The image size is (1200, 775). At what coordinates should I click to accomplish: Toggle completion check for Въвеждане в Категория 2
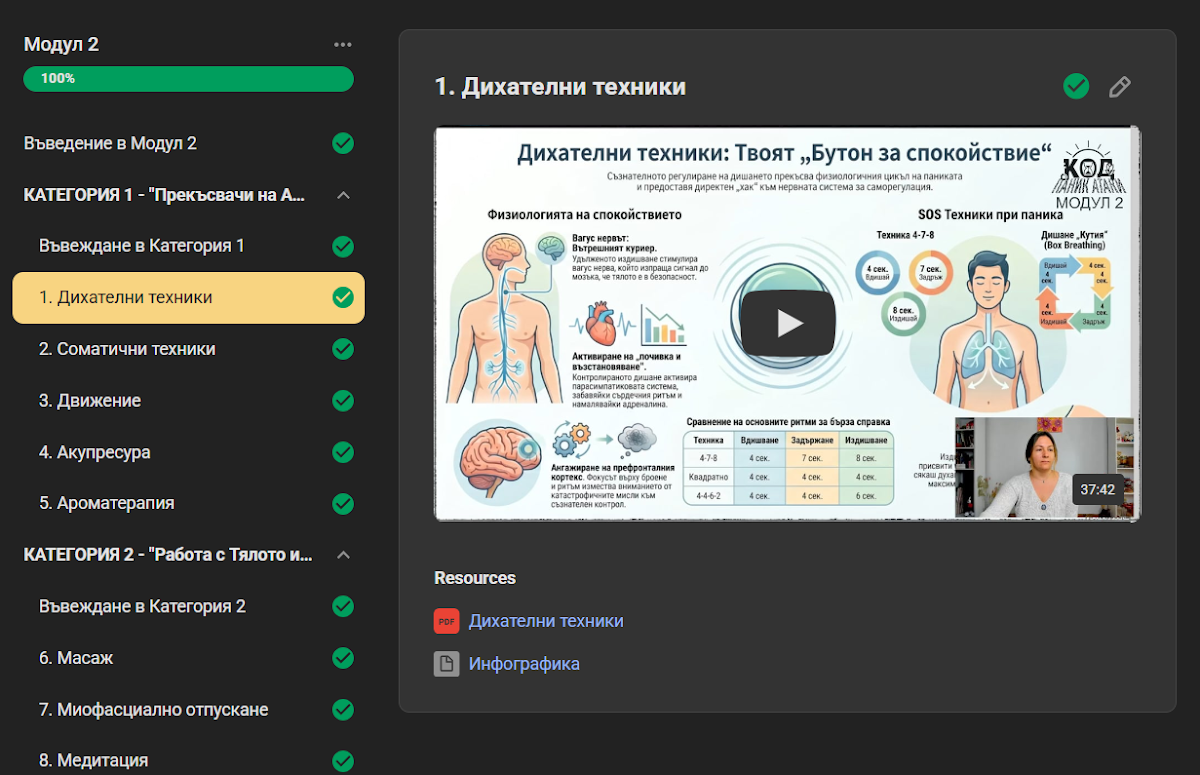343,606
